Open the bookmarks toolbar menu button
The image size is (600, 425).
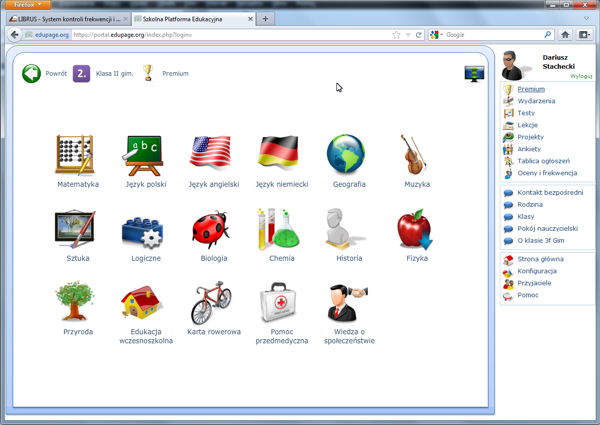(584, 35)
